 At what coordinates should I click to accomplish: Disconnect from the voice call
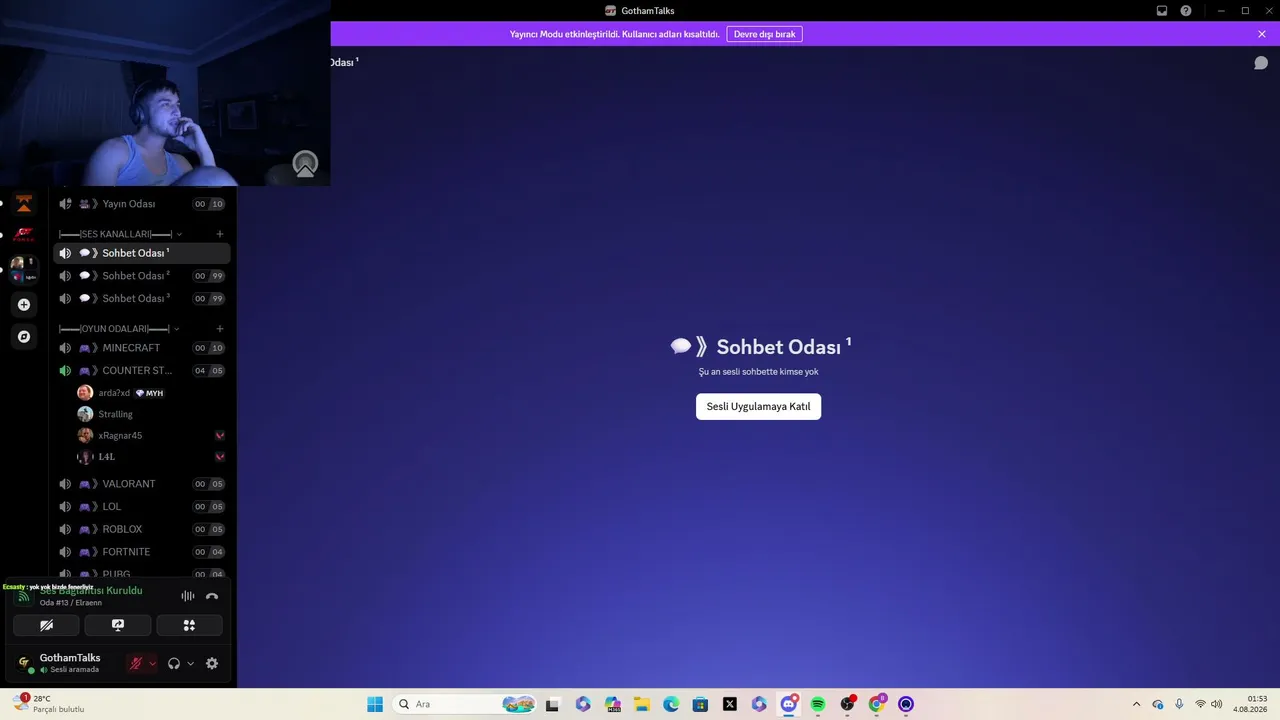pos(212,596)
